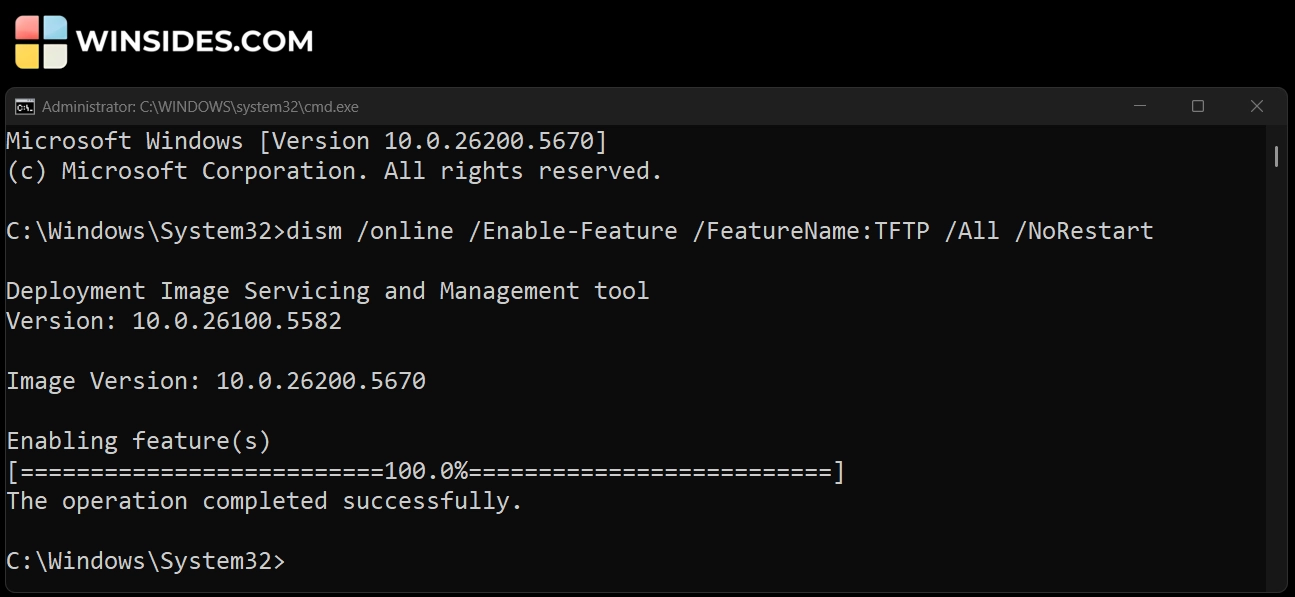
Task: Click the Administrator title bar text
Action: coord(200,106)
